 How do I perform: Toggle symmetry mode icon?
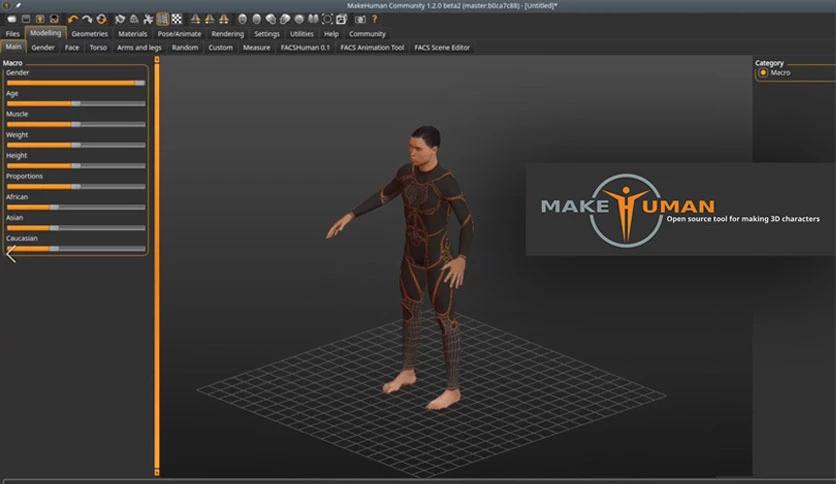(x=224, y=19)
